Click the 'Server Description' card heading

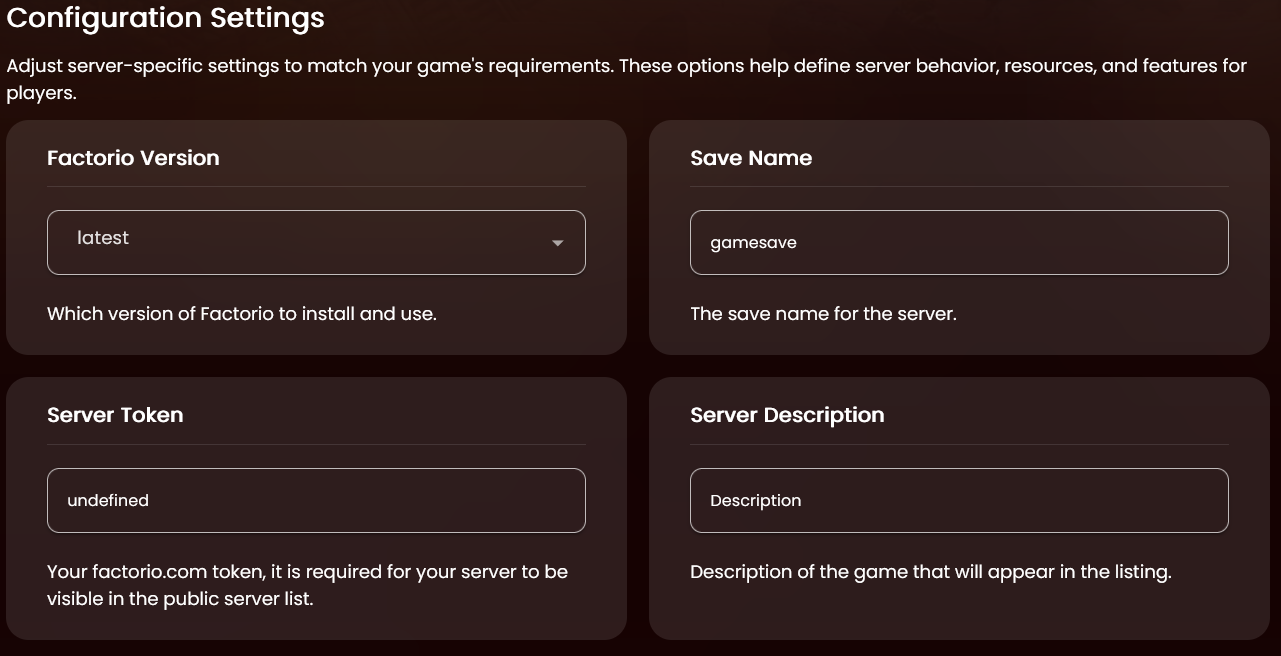point(787,415)
